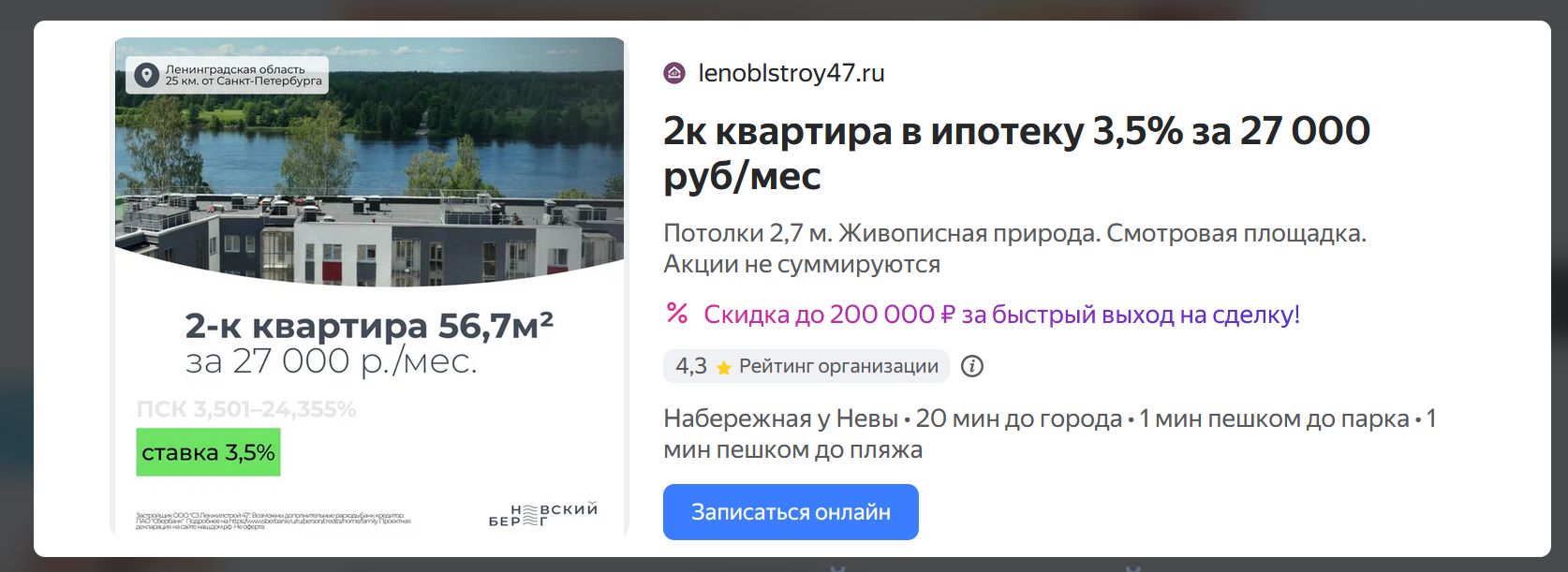The width and height of the screenshot is (1568, 572).
Task: Click the location pin icon on the photo
Action: tap(146, 76)
